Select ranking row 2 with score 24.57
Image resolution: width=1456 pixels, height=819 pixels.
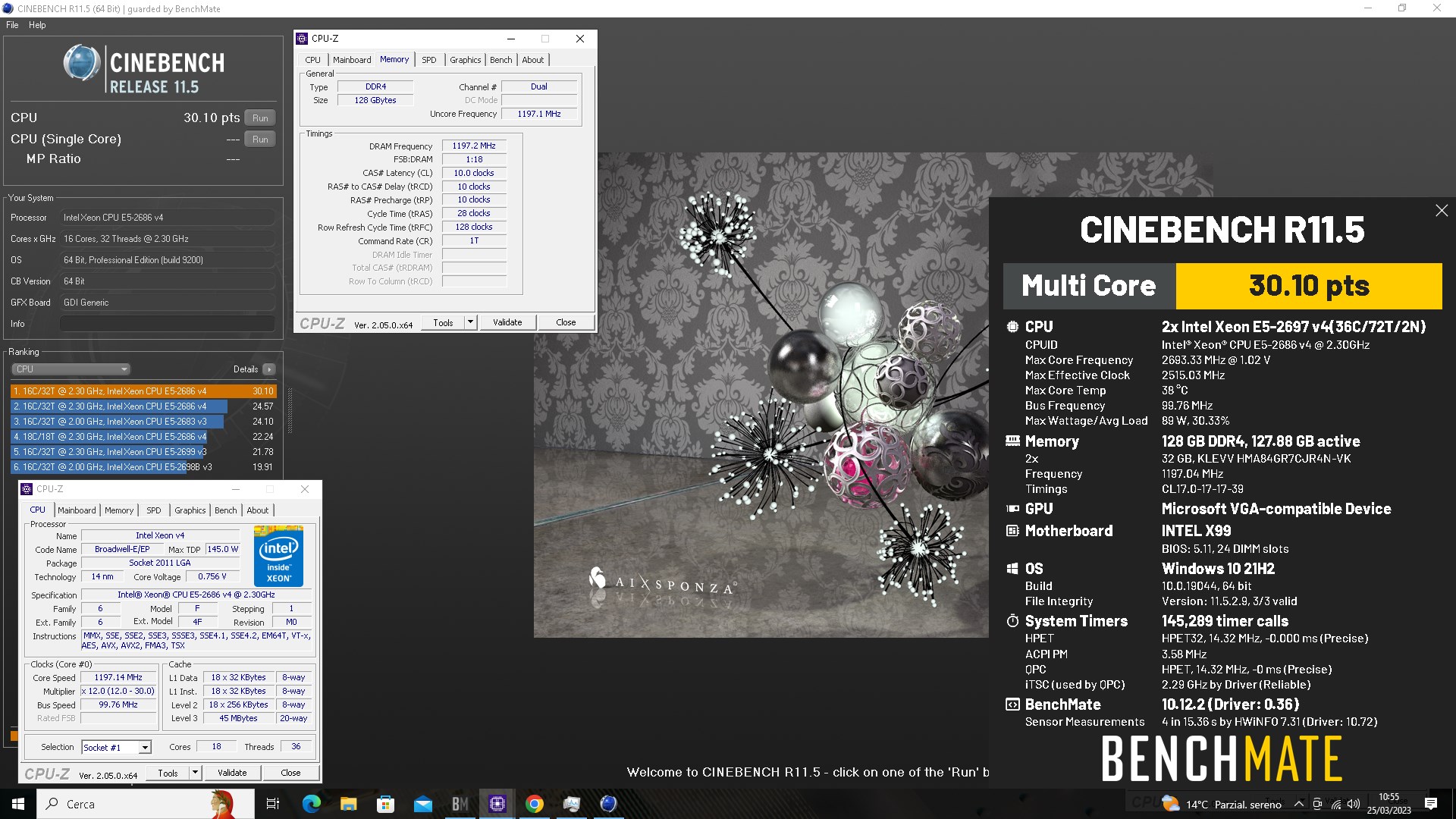tap(143, 406)
